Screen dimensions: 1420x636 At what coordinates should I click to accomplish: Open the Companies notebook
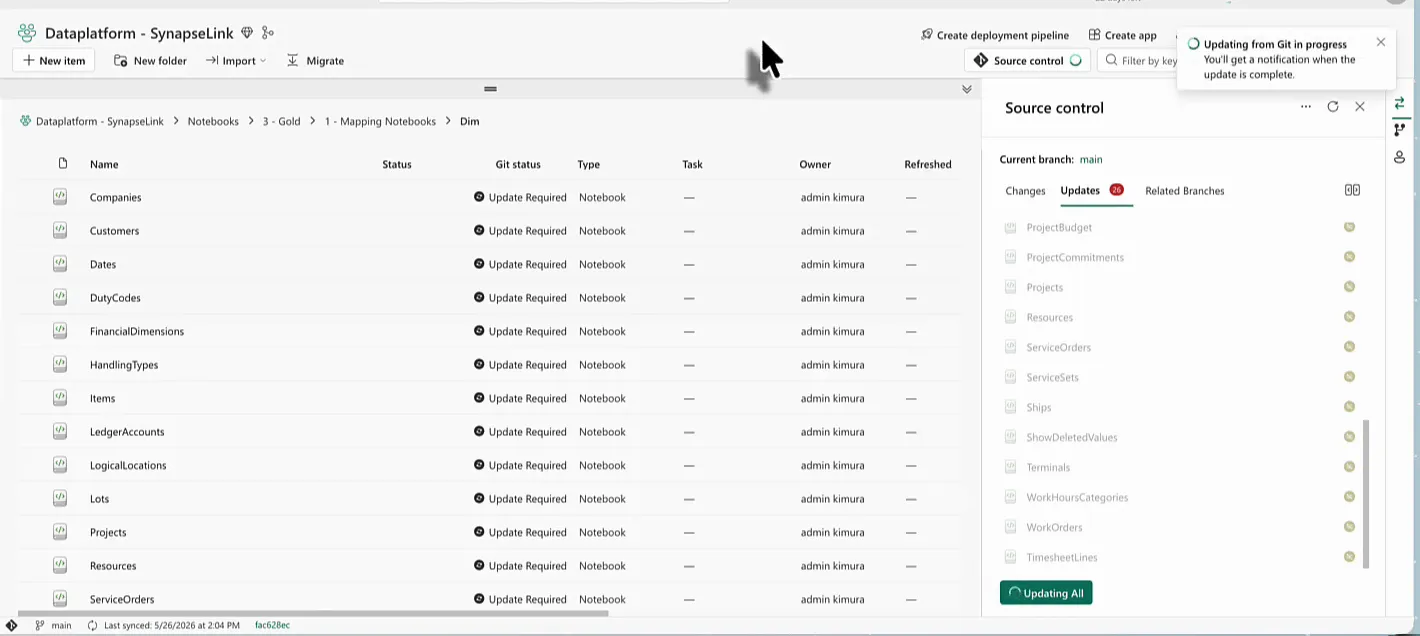[115, 197]
